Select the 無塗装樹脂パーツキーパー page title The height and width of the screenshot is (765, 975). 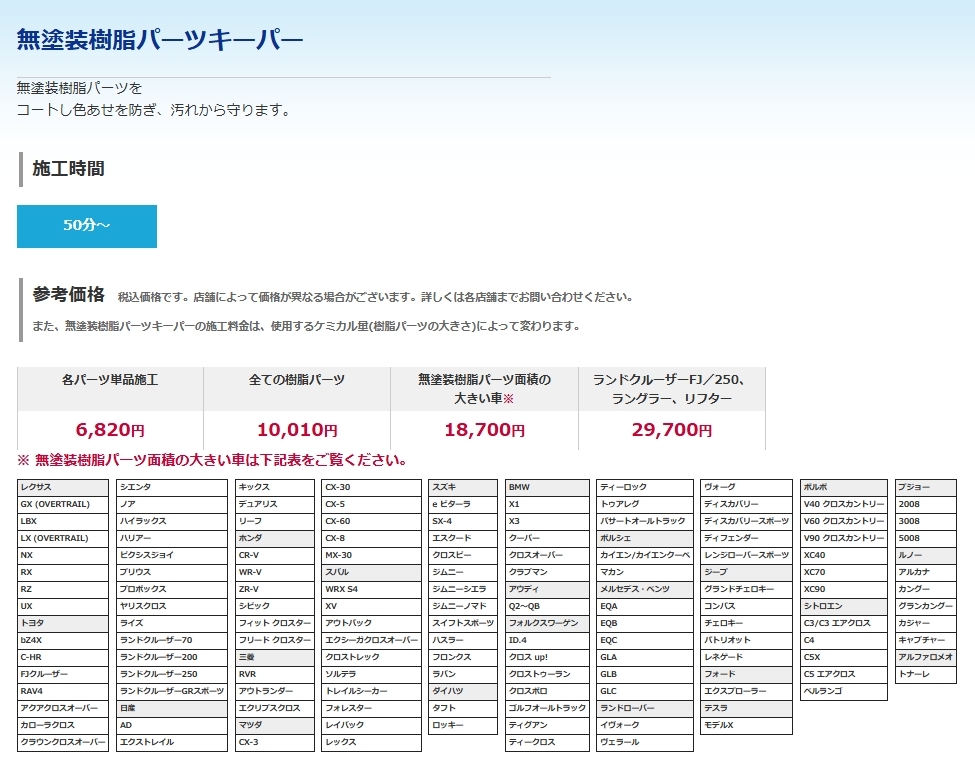[159, 40]
